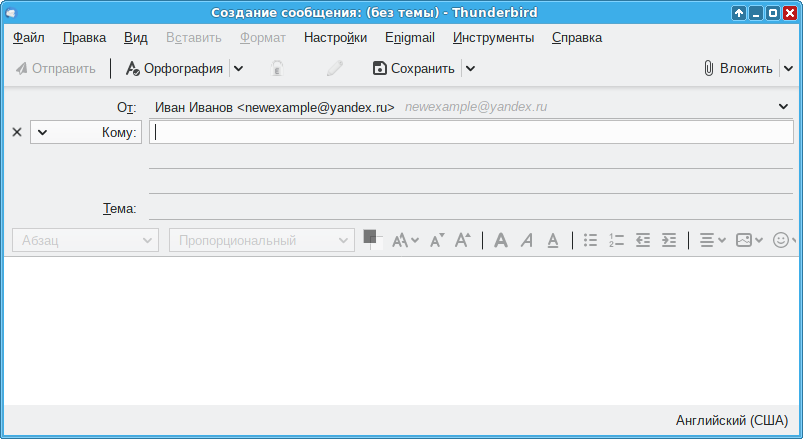Remove the recipient row with X icon
803x439 pixels.
[17, 132]
